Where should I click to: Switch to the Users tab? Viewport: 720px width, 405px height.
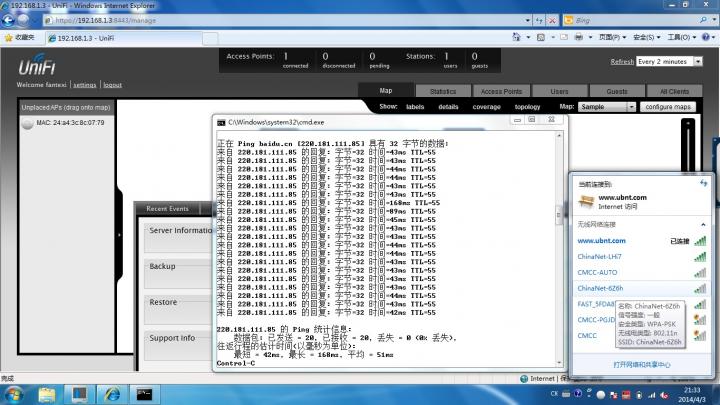click(x=559, y=91)
